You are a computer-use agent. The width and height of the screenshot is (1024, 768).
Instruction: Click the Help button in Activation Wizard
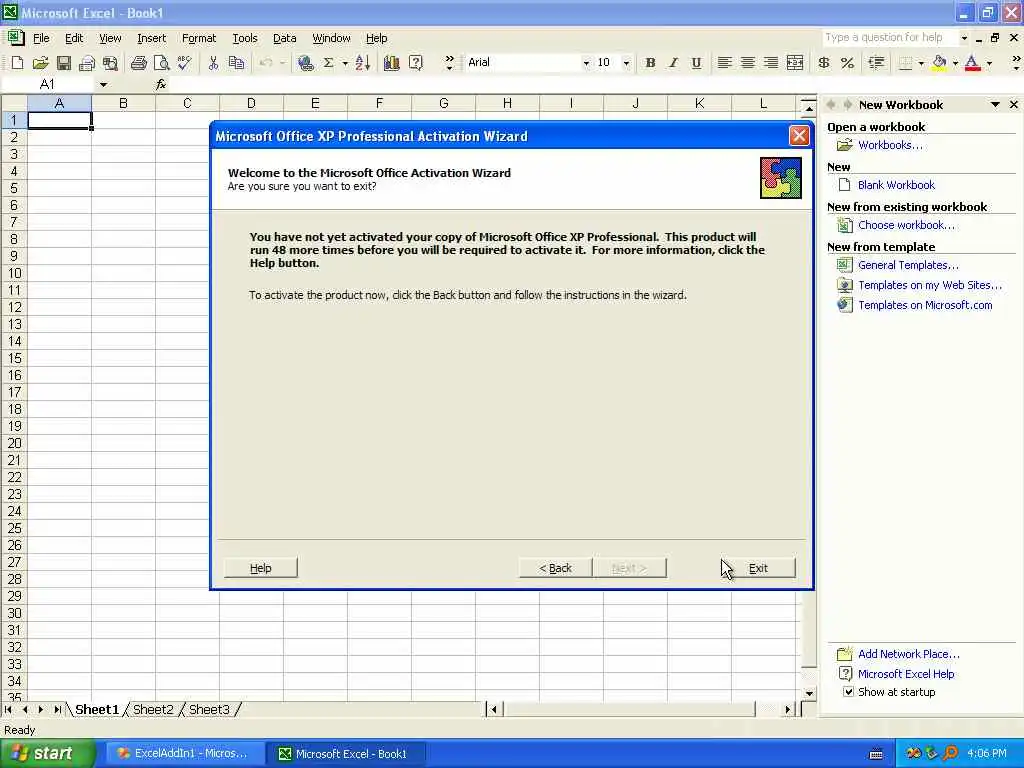(x=261, y=568)
